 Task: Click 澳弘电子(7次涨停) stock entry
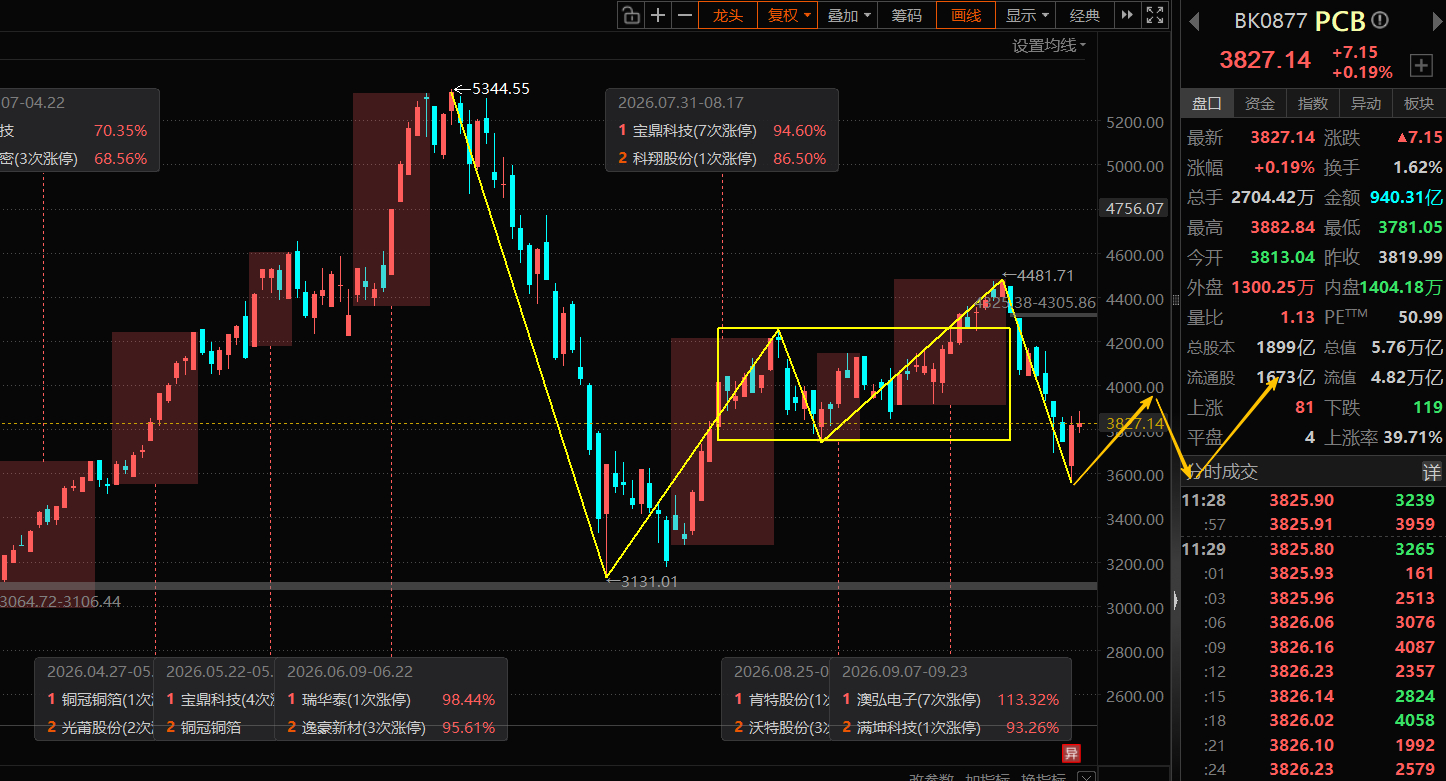click(918, 699)
